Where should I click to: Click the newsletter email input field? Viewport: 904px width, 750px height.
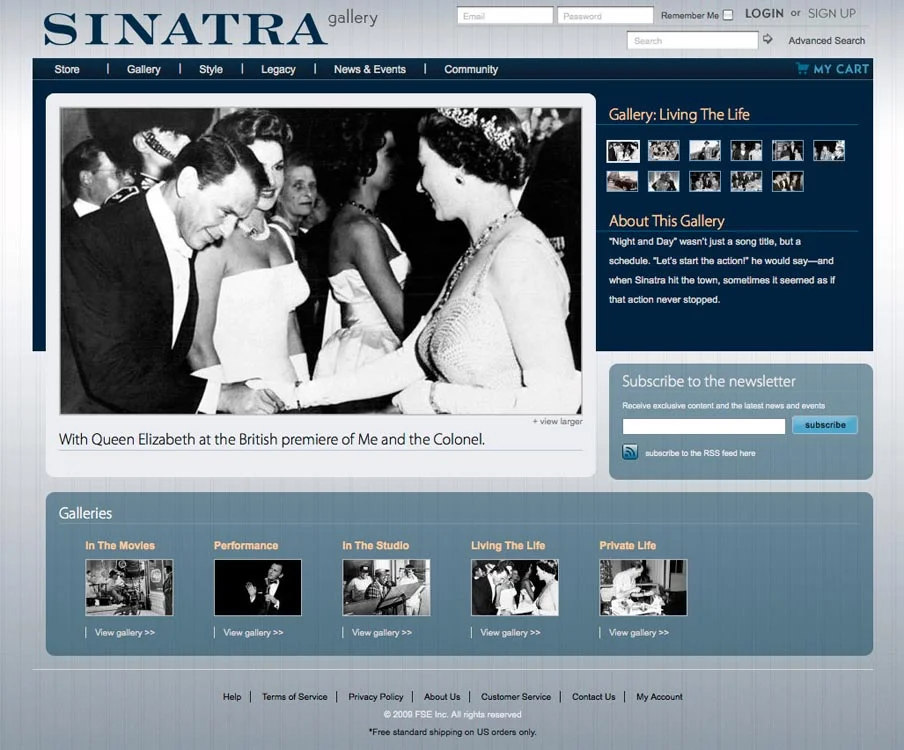(x=703, y=426)
